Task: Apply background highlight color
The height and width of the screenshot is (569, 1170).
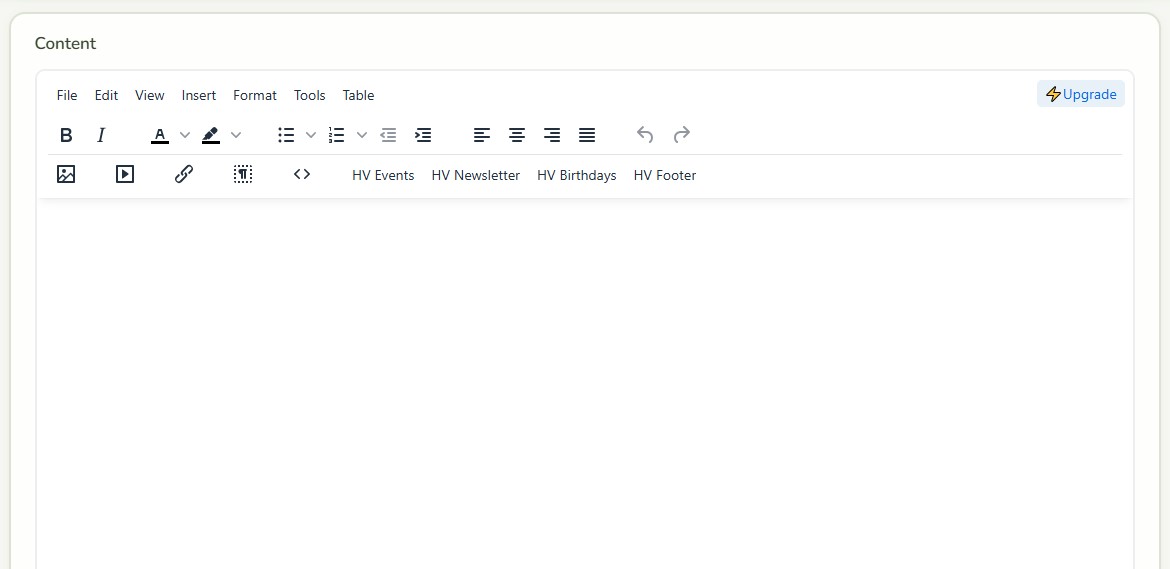Action: pos(210,135)
